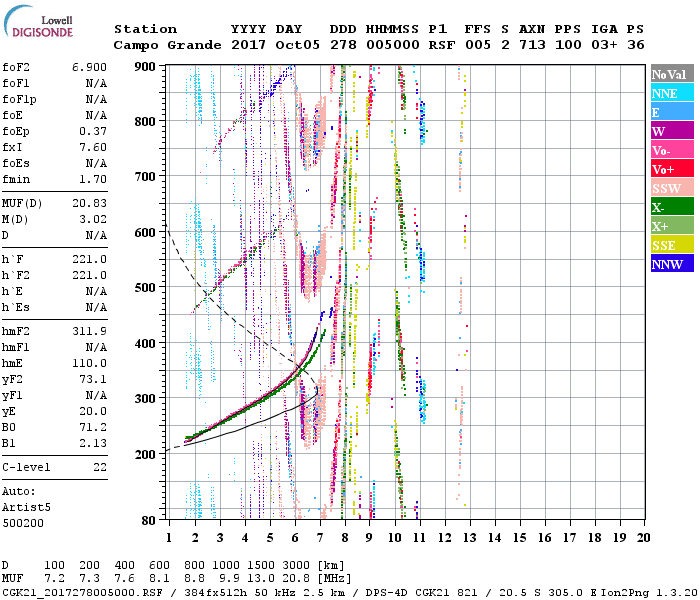
Task: Click the day number 278
Action: pyautogui.click(x=343, y=45)
